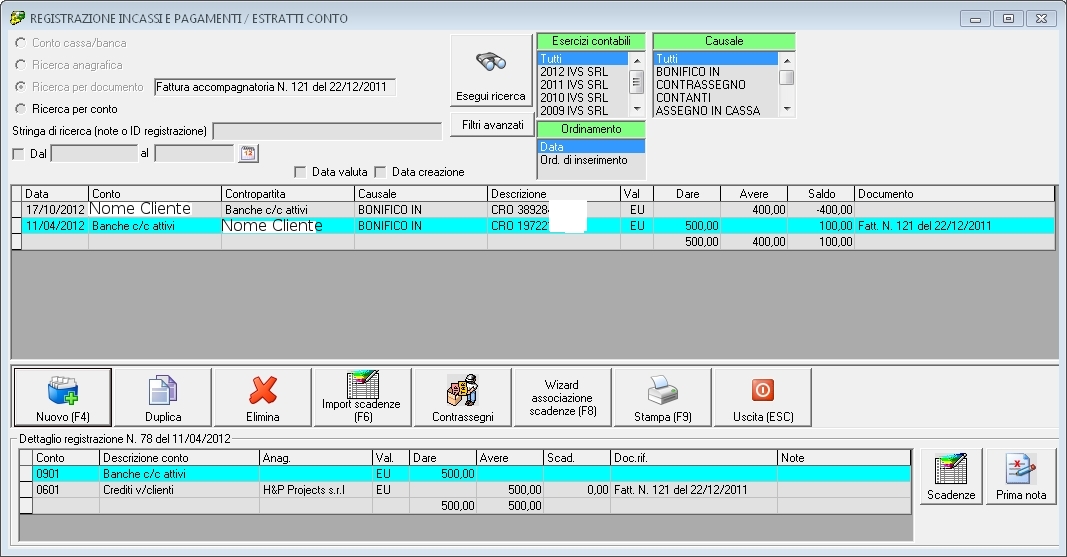Open the Prima nota document icon
1067x557 pixels.
1021,471
